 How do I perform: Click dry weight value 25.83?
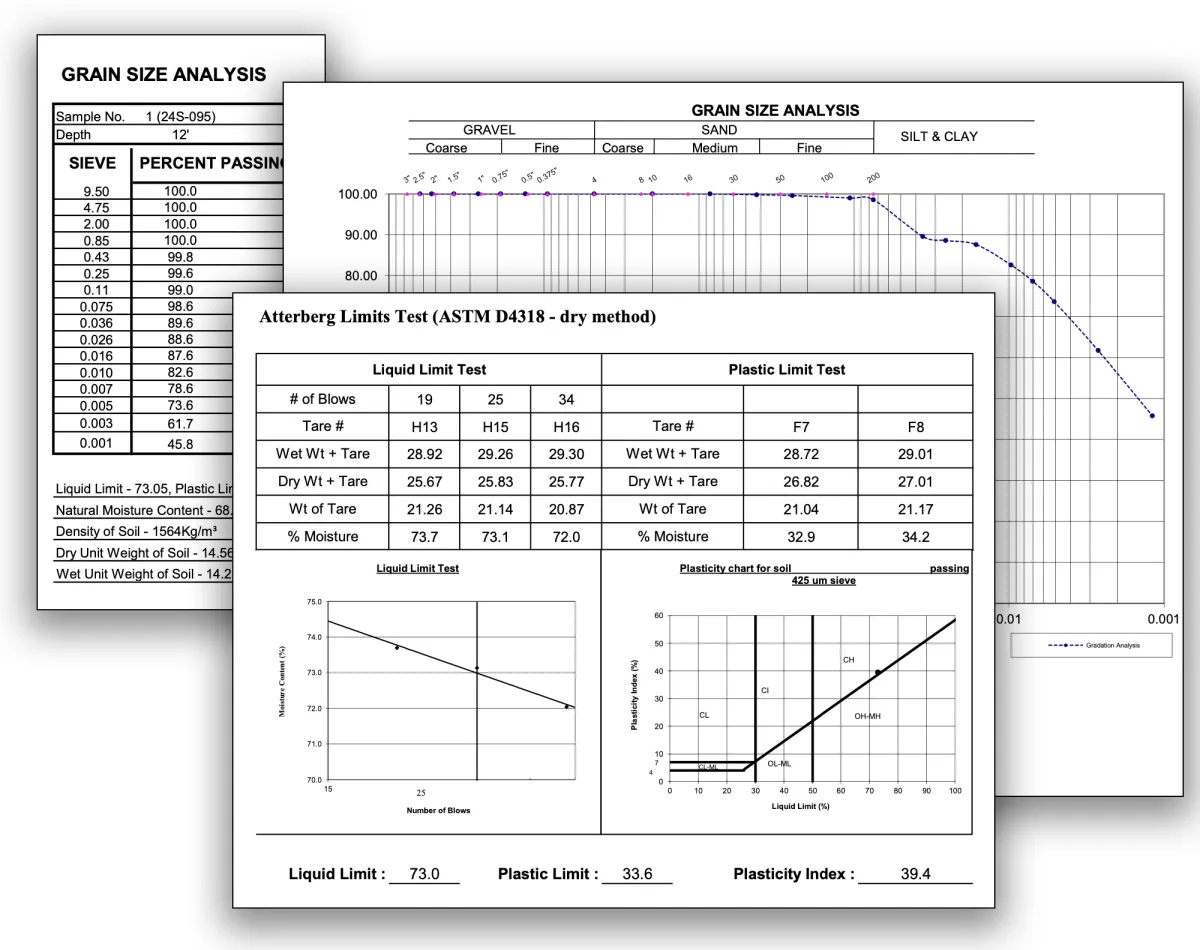pyautogui.click(x=496, y=482)
